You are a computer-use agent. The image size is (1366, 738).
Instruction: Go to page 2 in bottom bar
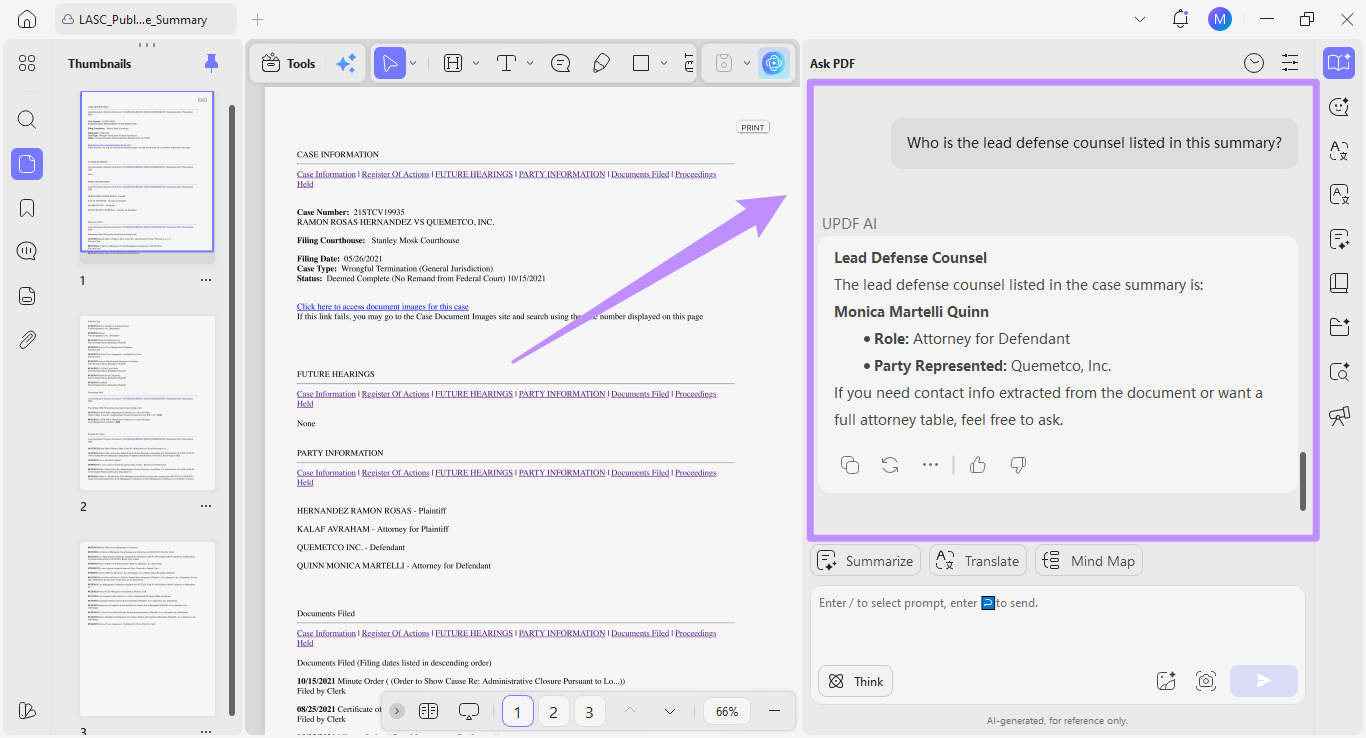553,711
